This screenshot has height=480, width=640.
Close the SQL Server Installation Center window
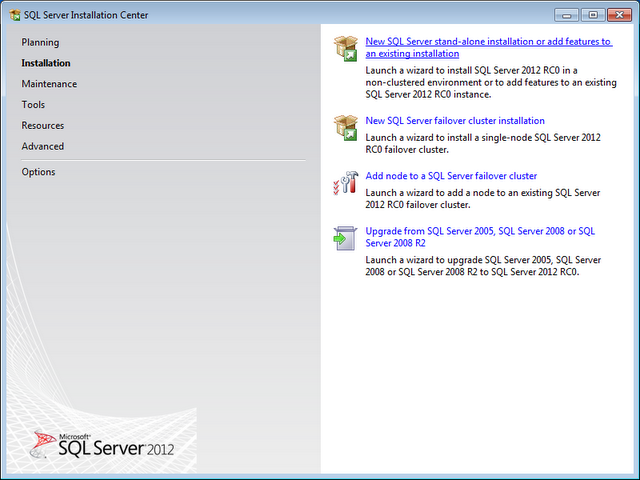point(619,15)
